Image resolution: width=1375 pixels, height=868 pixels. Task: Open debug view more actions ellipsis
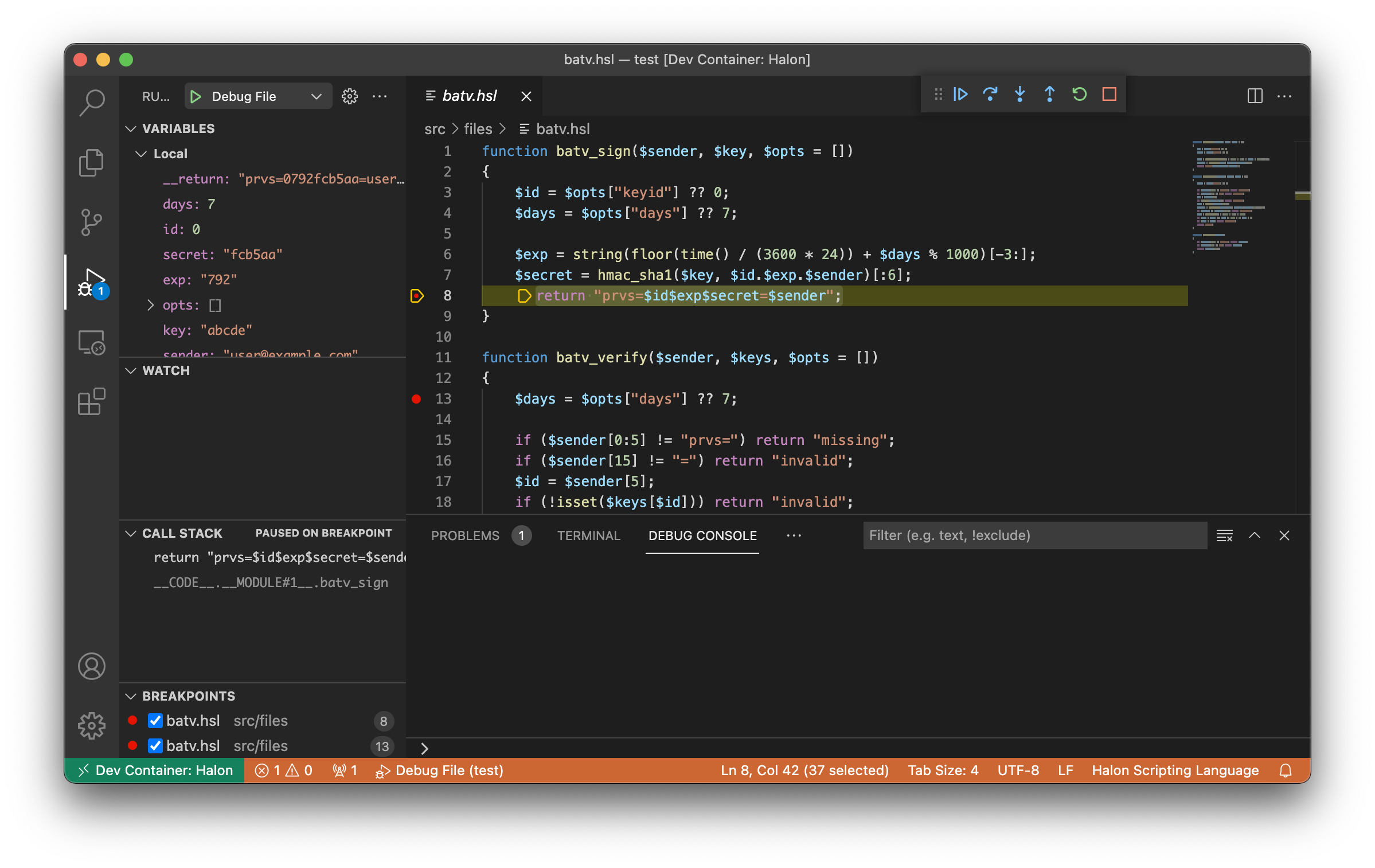pyautogui.click(x=380, y=96)
